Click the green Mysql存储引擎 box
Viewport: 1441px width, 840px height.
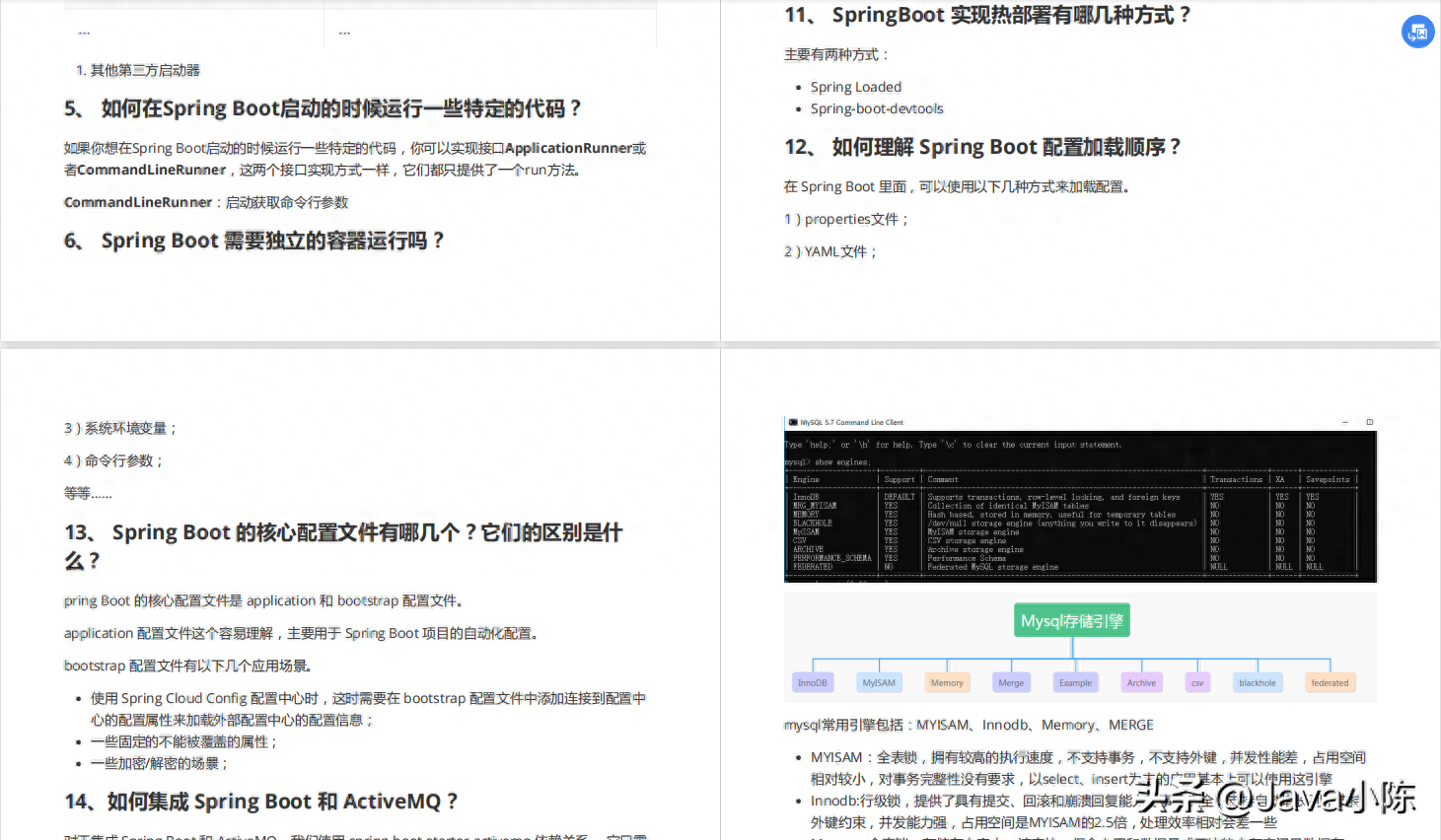click(x=1071, y=620)
